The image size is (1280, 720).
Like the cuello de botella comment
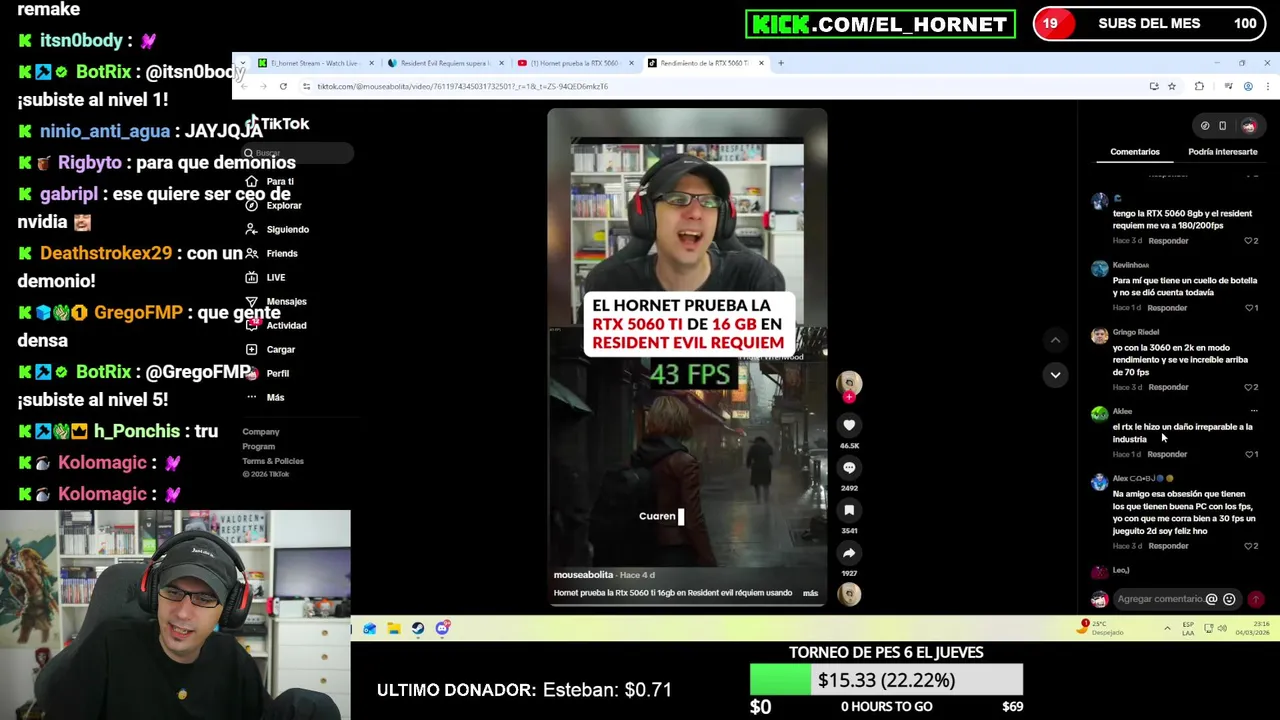click(x=1250, y=308)
